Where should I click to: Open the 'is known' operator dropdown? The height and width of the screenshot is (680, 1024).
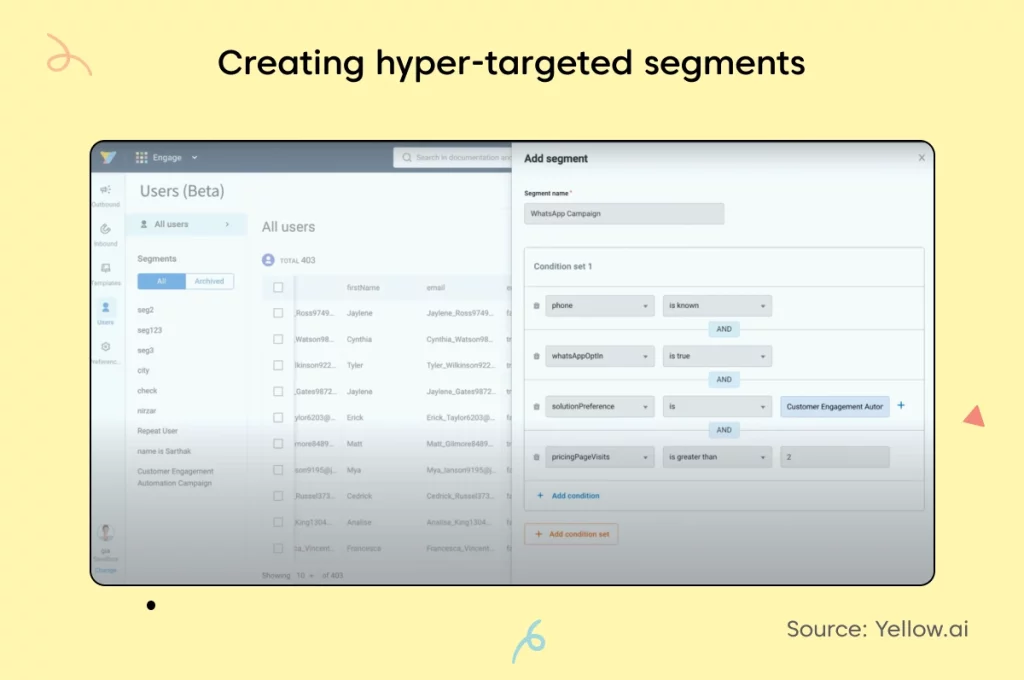tap(717, 306)
